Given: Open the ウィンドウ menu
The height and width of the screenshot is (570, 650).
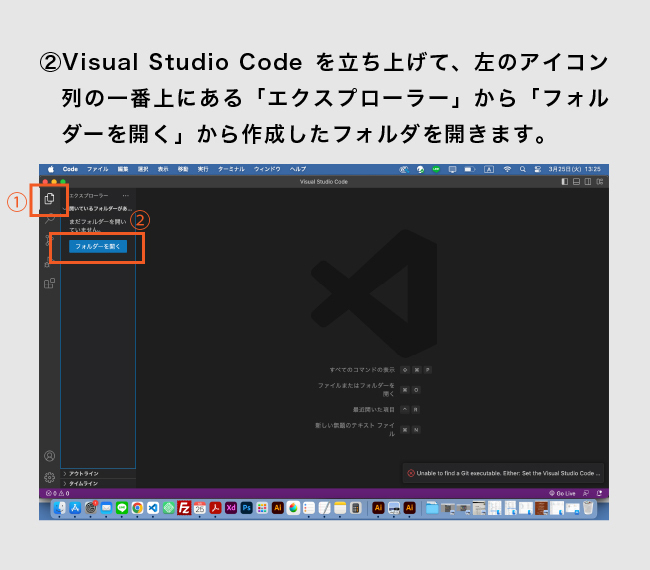Looking at the screenshot, I should pyautogui.click(x=267, y=169).
